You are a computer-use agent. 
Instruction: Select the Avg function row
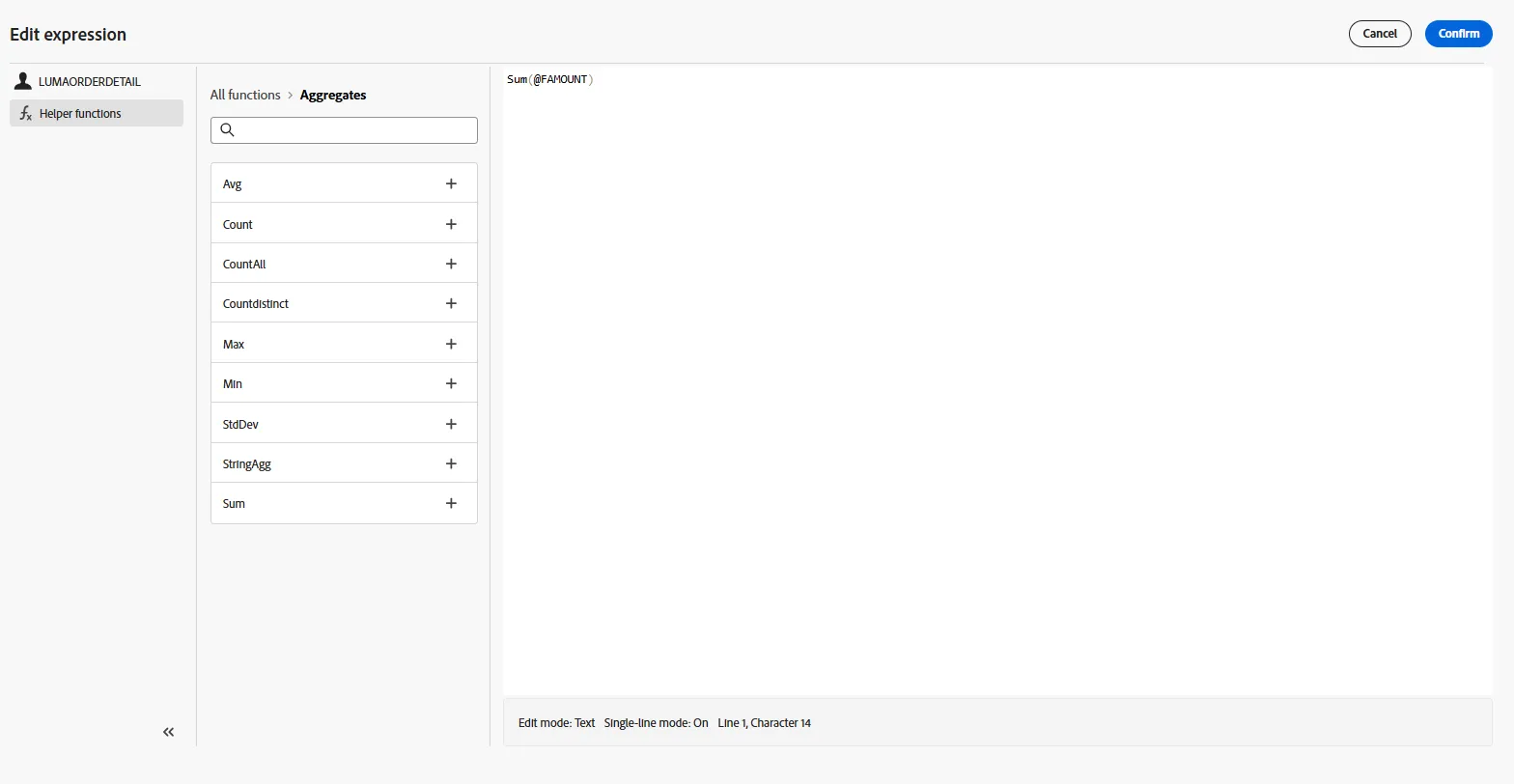[344, 183]
